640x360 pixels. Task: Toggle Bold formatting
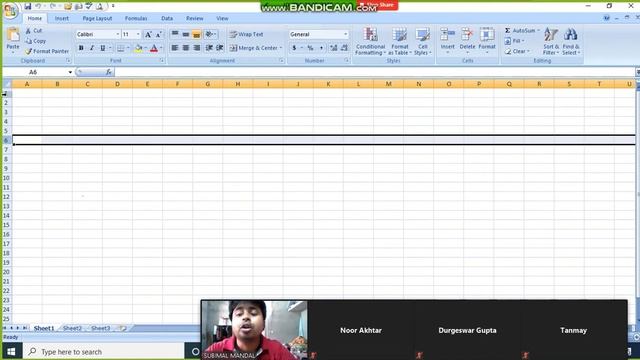pyautogui.click(x=81, y=48)
